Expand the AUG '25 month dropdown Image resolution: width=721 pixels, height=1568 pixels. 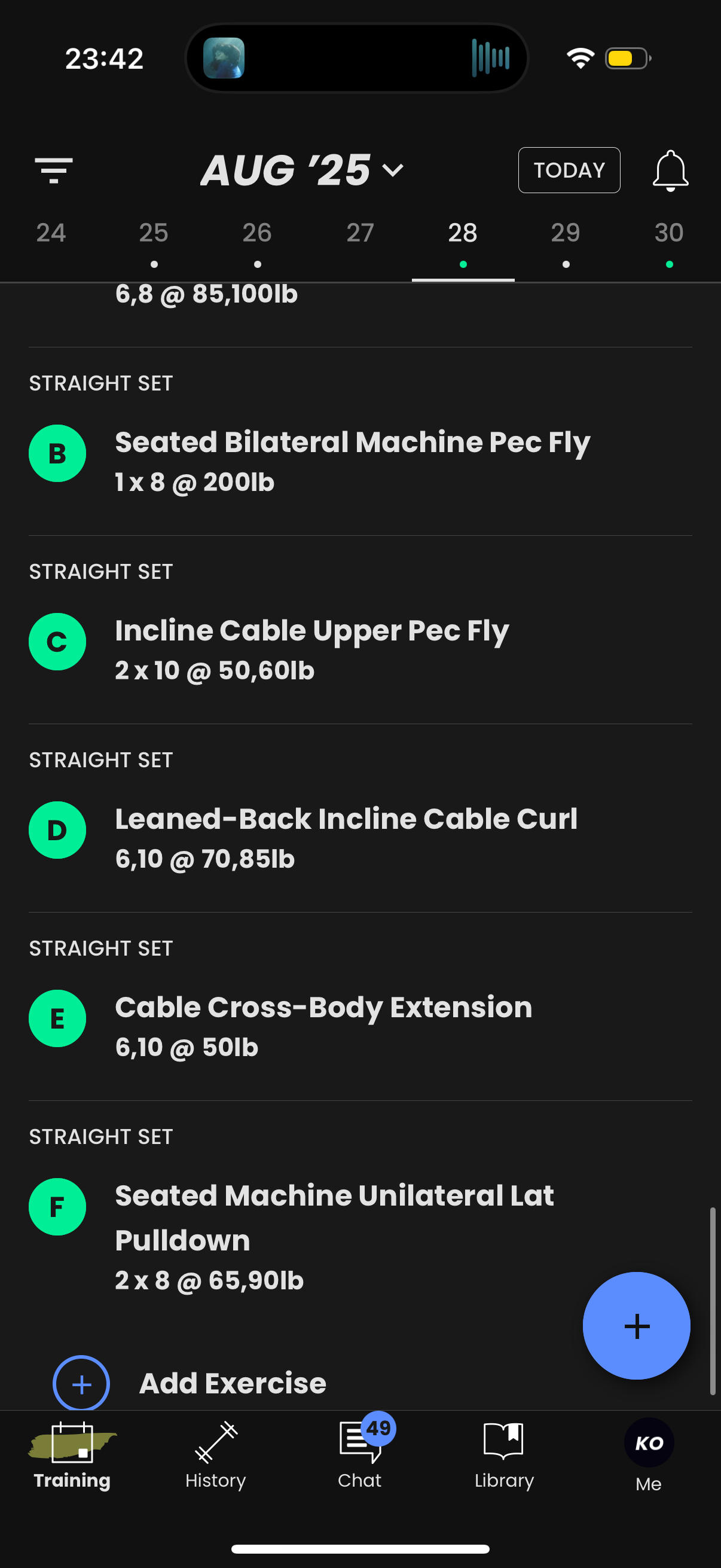pyautogui.click(x=303, y=170)
